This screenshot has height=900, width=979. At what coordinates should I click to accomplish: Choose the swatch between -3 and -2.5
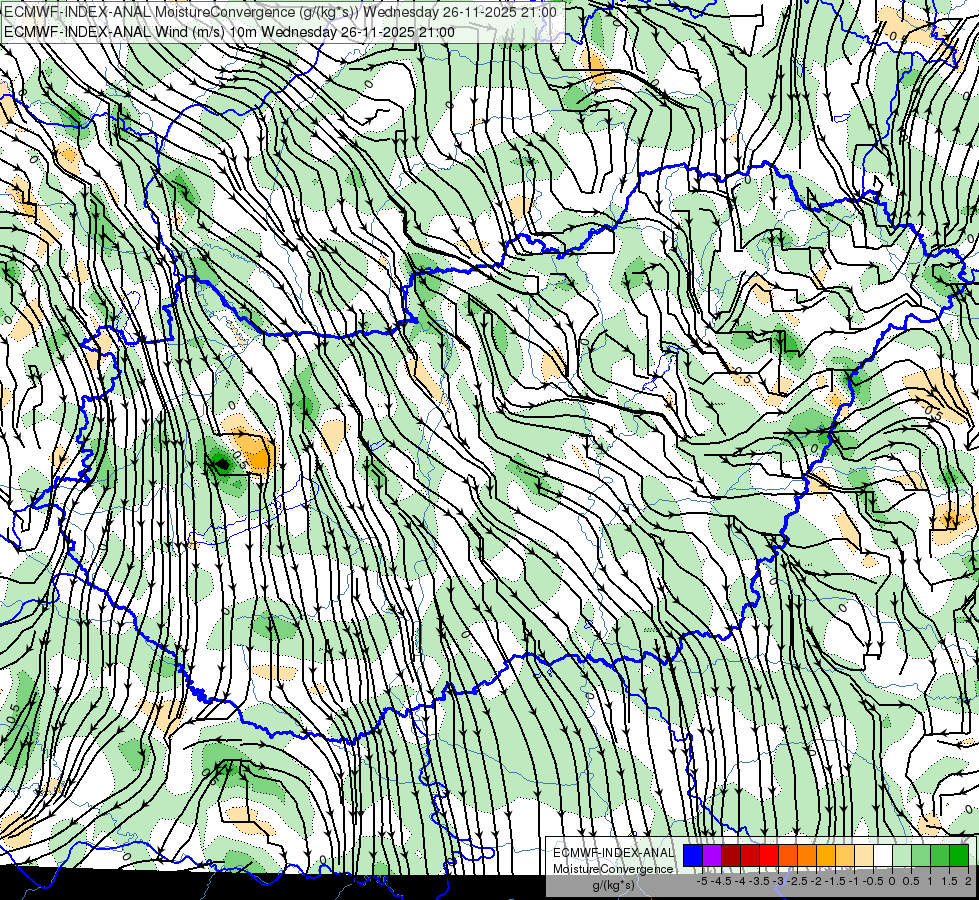[788, 856]
